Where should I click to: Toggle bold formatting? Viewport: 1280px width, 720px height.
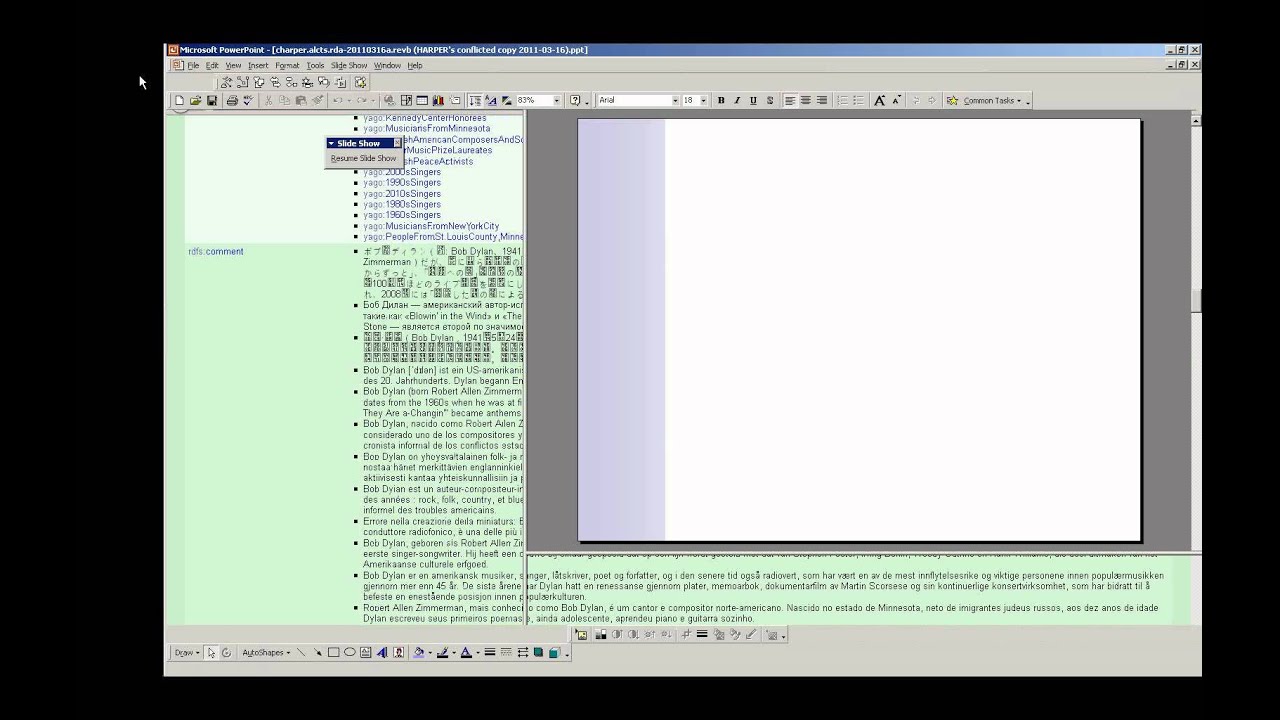point(721,100)
